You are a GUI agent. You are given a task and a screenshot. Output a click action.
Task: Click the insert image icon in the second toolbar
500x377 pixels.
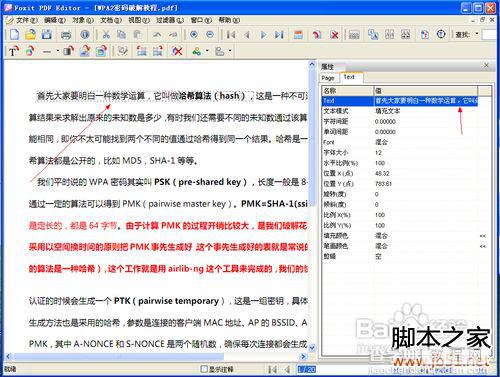(x=85, y=51)
